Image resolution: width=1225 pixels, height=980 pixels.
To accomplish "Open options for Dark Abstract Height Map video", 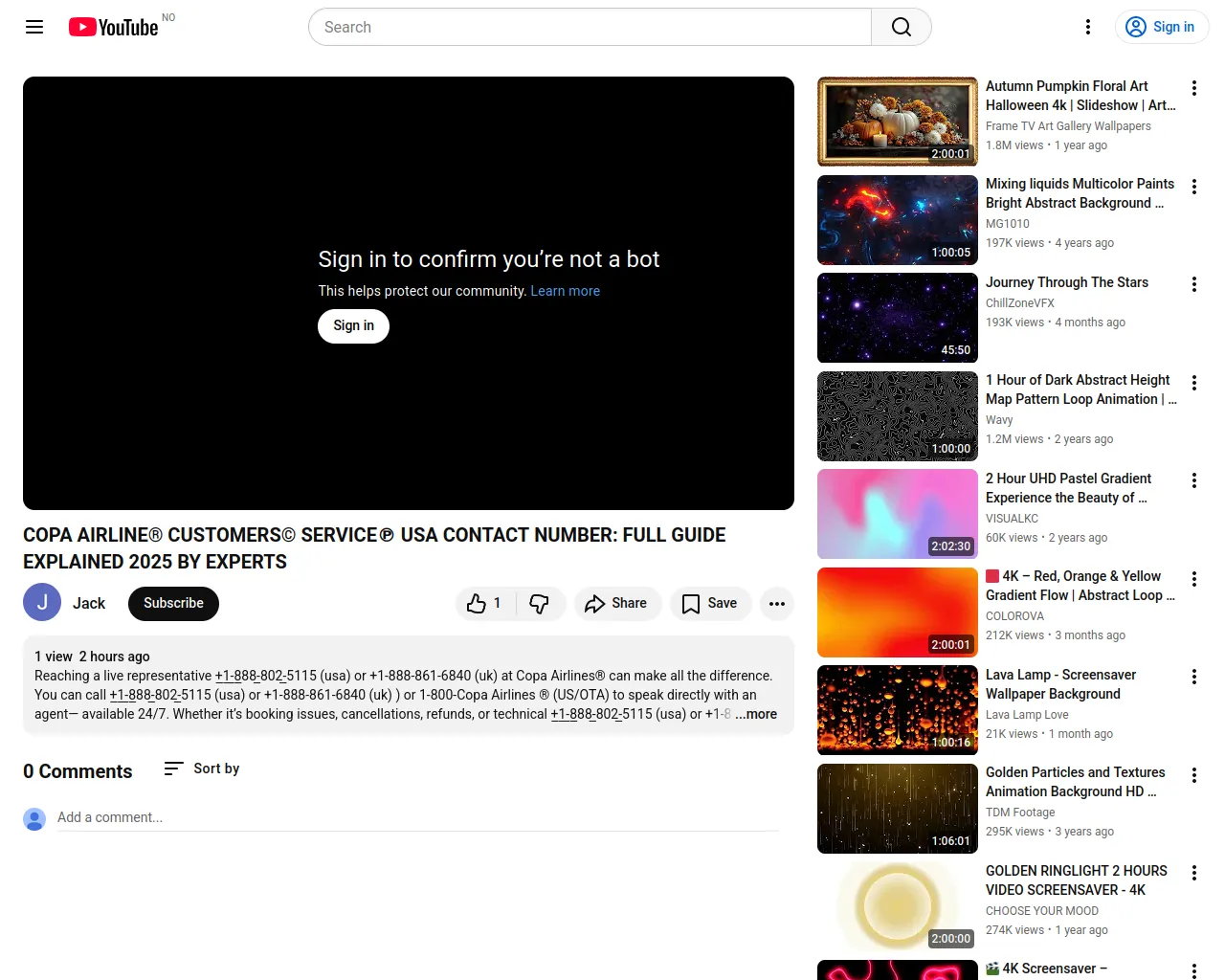I will 1194,383.
